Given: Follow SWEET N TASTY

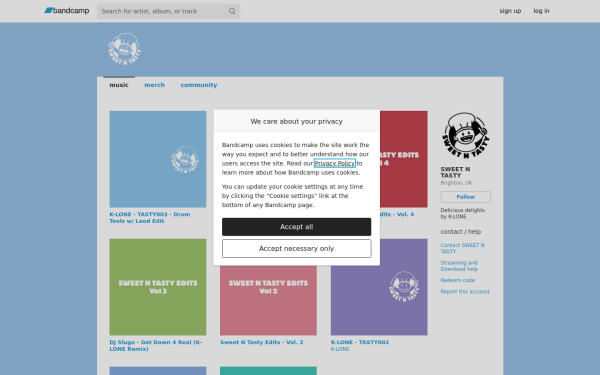Looking at the screenshot, I should pos(465,197).
